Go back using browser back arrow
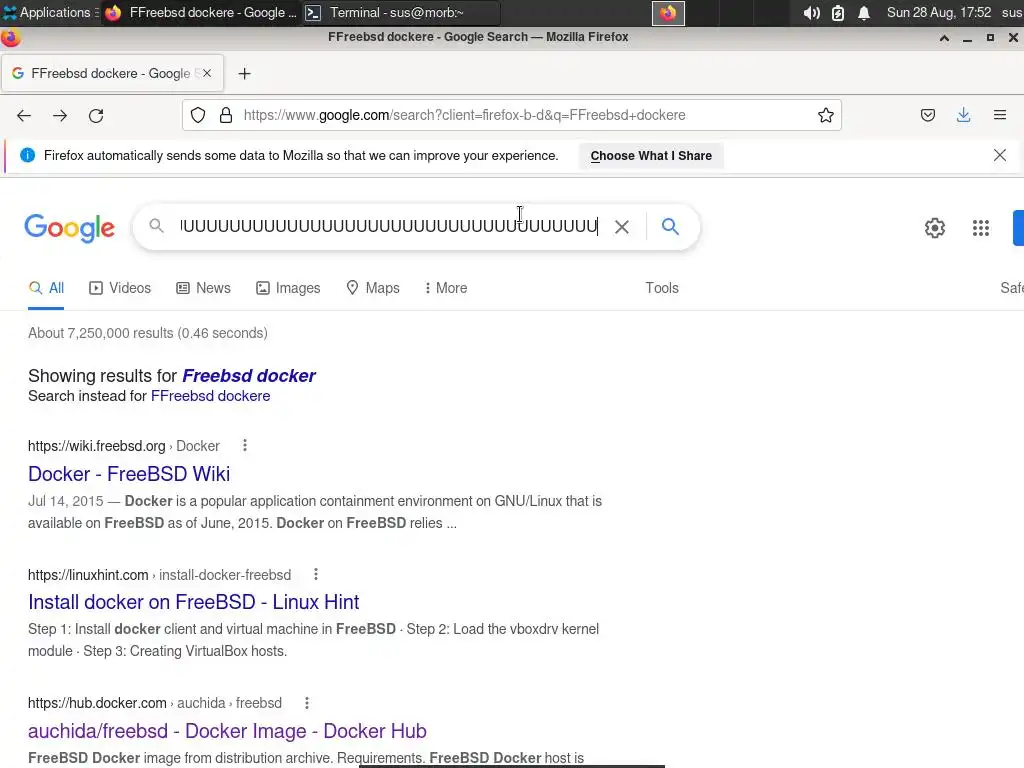Viewport: 1024px width, 768px height. [24, 116]
